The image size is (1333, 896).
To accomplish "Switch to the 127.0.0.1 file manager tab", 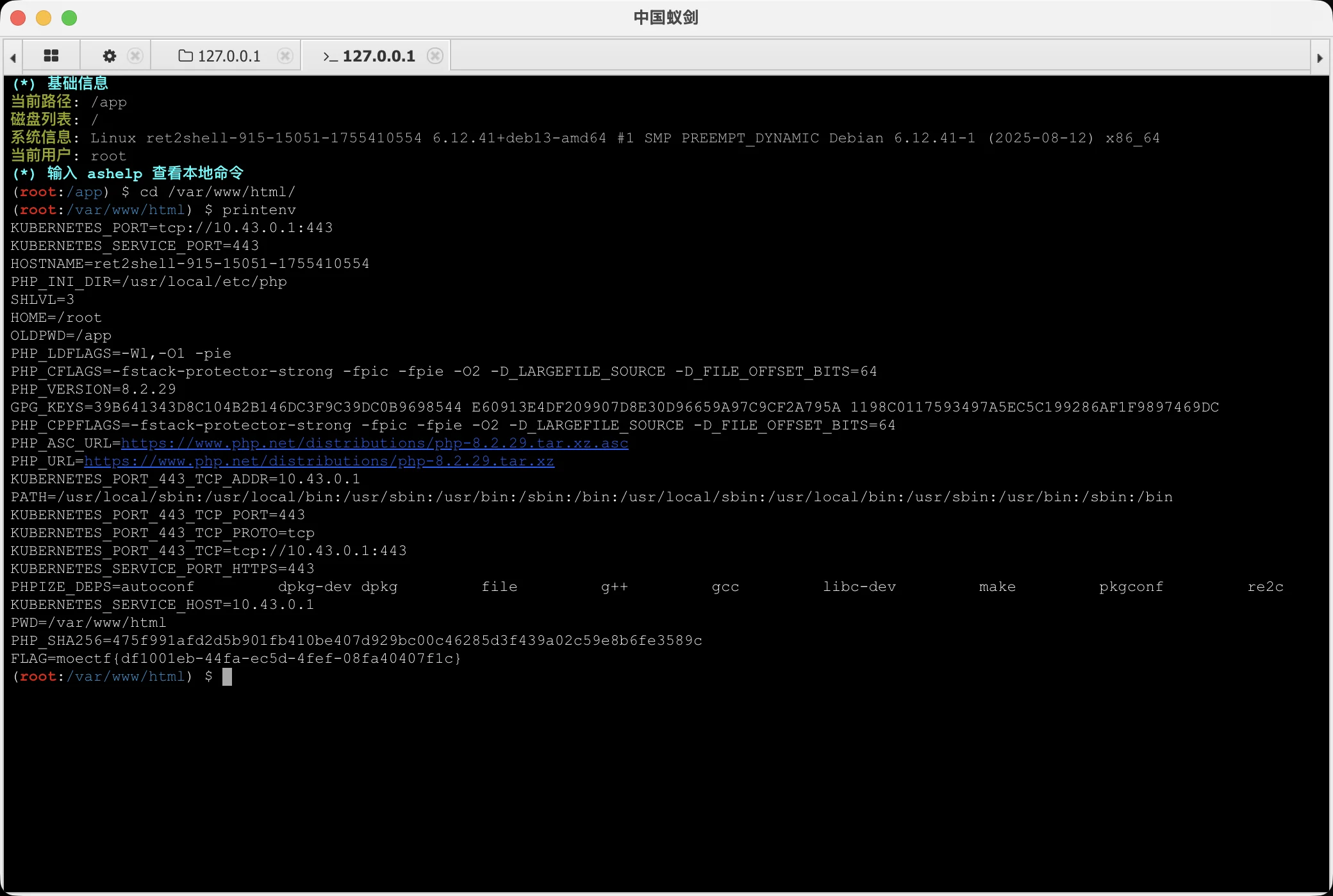I will click(x=229, y=56).
